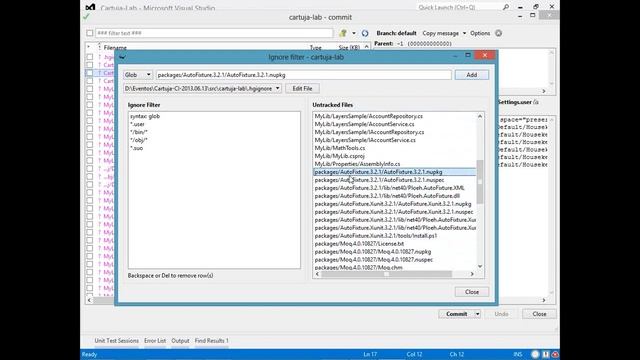The width and height of the screenshot is (640, 360).
Task: Click the round icon right of Options
Action: pos(498,33)
